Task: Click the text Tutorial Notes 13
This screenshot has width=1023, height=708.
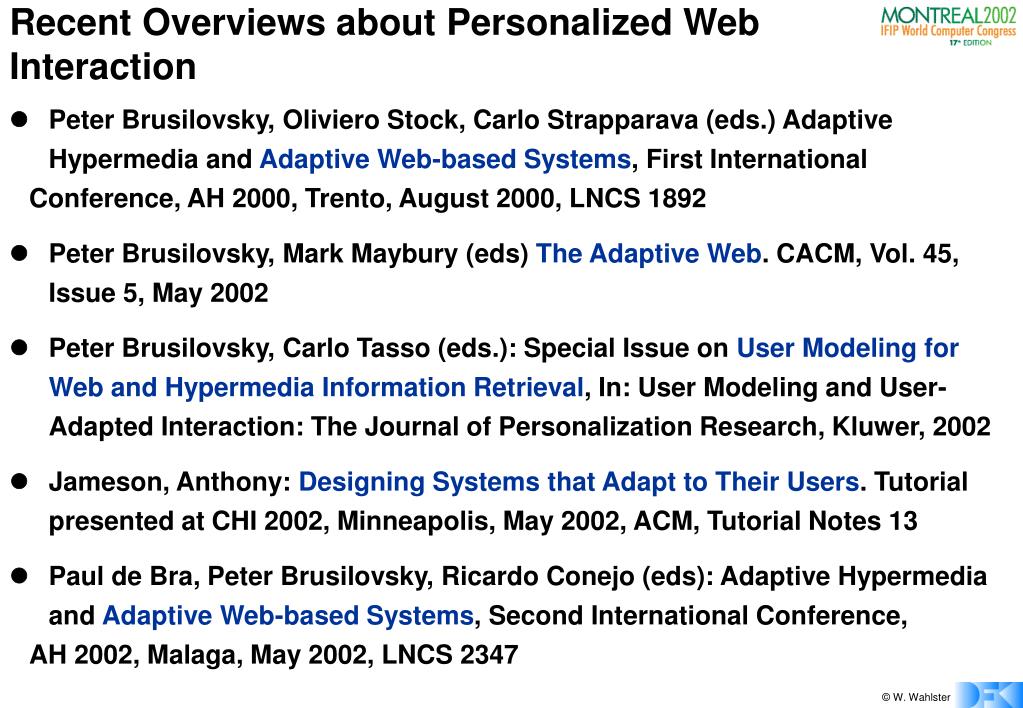Action: point(812,521)
